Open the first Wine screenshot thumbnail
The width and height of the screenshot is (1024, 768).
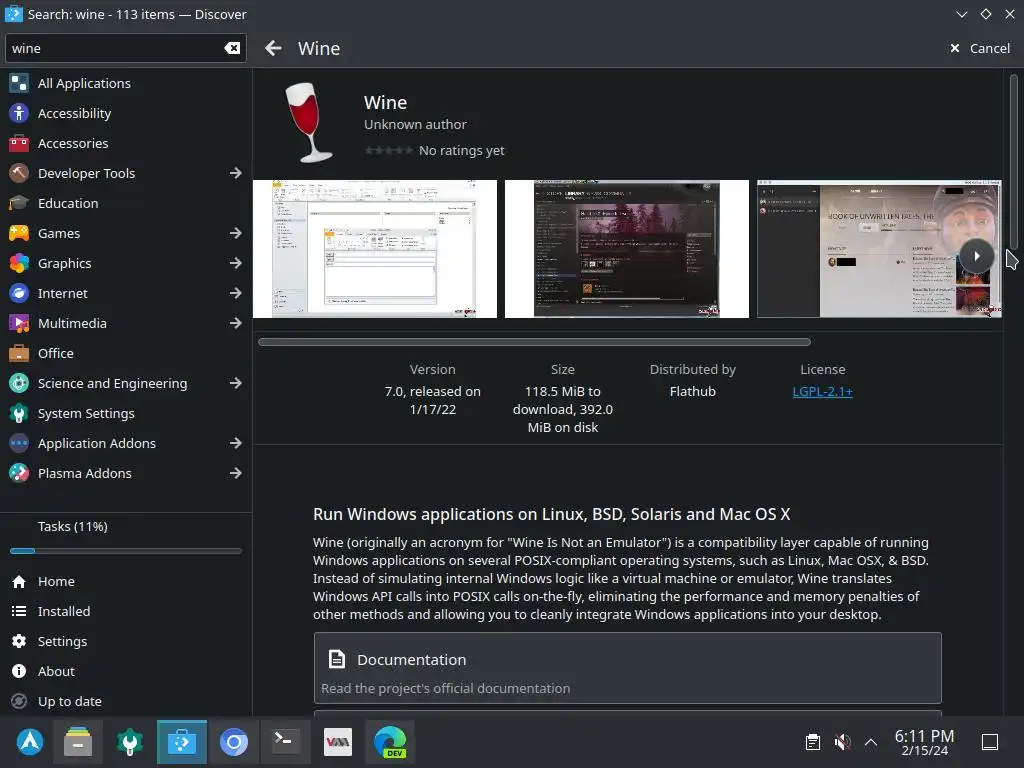click(x=375, y=249)
